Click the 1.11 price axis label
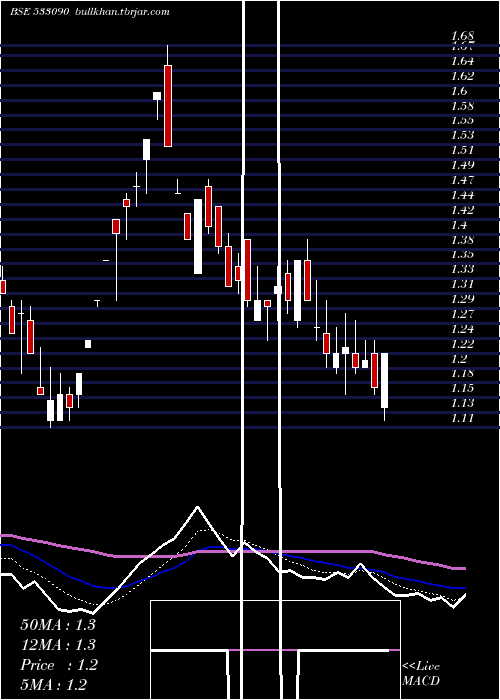500x700 pixels. tap(462, 418)
